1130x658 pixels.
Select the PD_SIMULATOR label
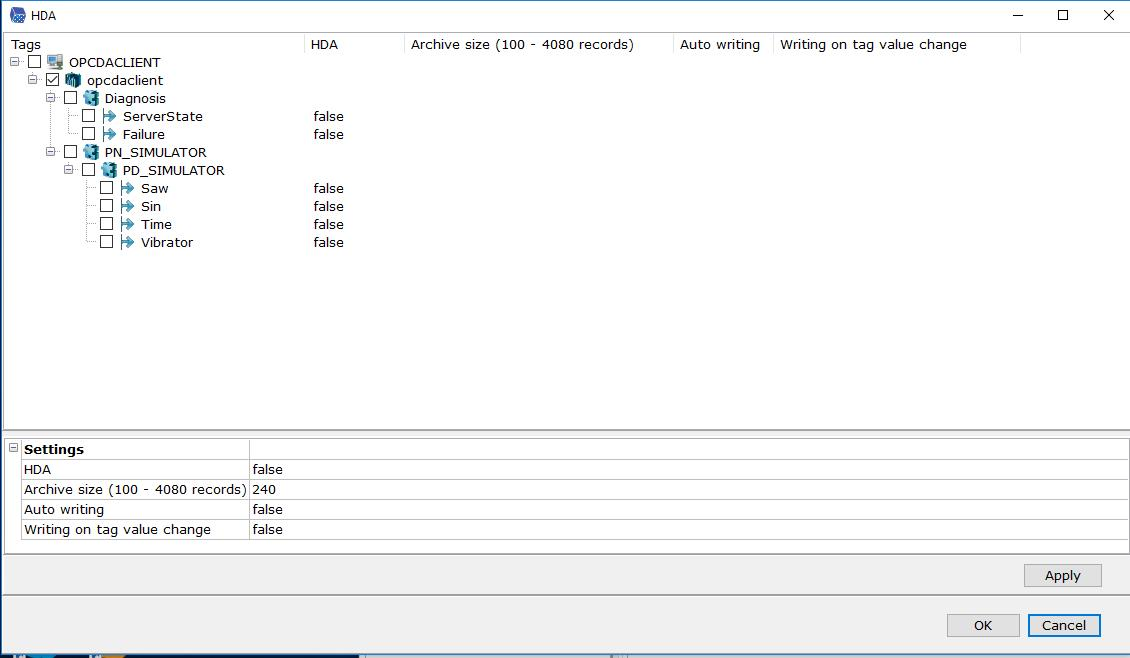click(174, 170)
